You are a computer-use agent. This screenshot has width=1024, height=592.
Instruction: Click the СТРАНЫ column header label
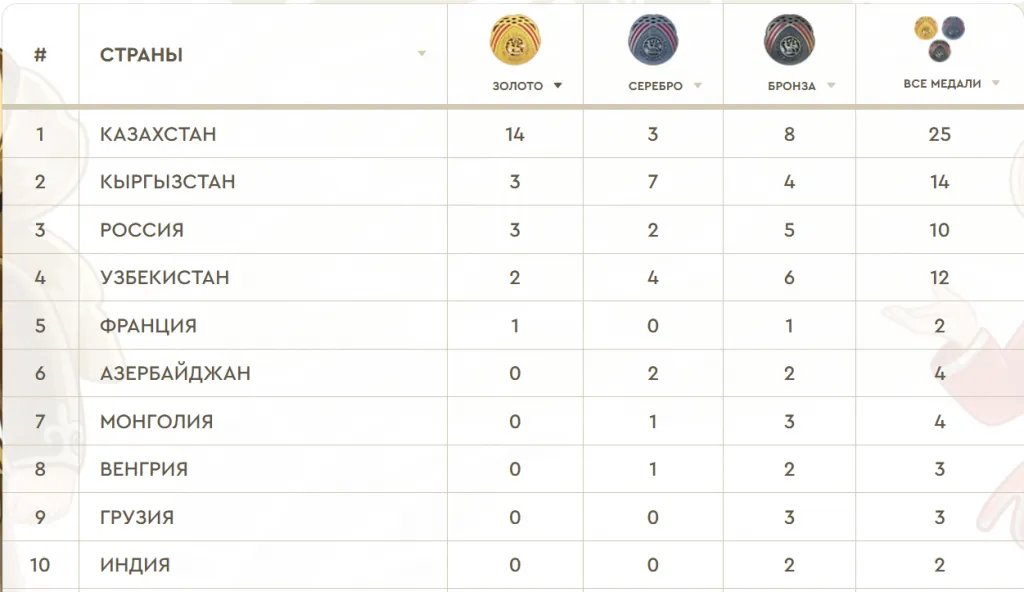coord(141,55)
